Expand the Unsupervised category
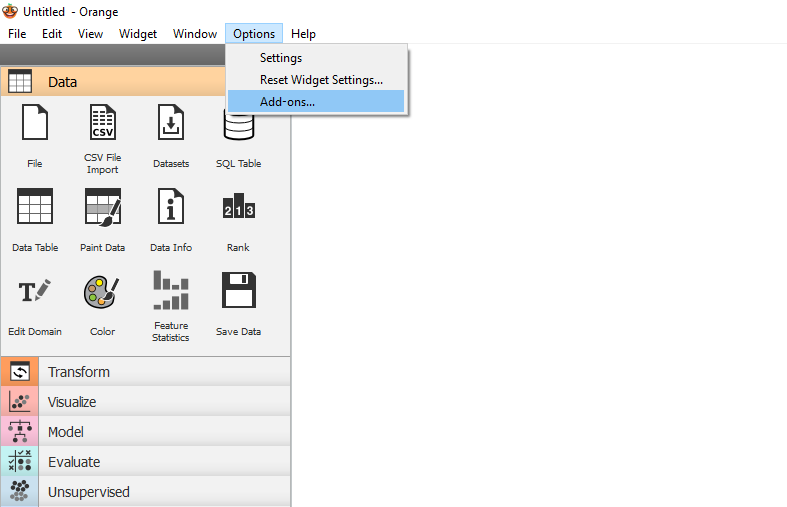The image size is (787, 507). click(x=88, y=492)
